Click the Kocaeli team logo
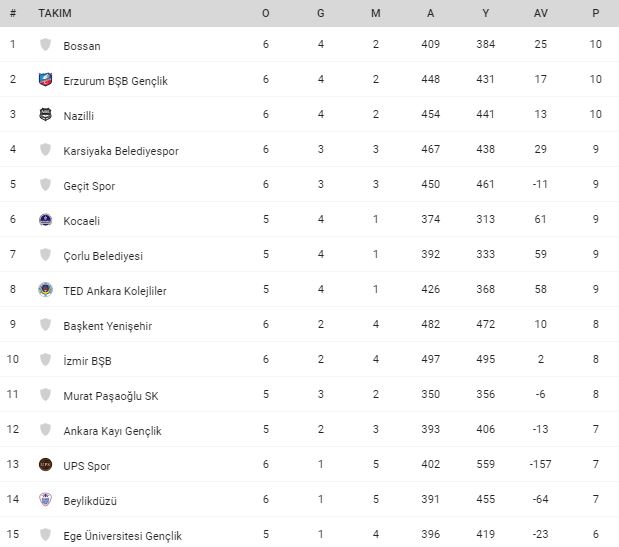 [x=45, y=219]
